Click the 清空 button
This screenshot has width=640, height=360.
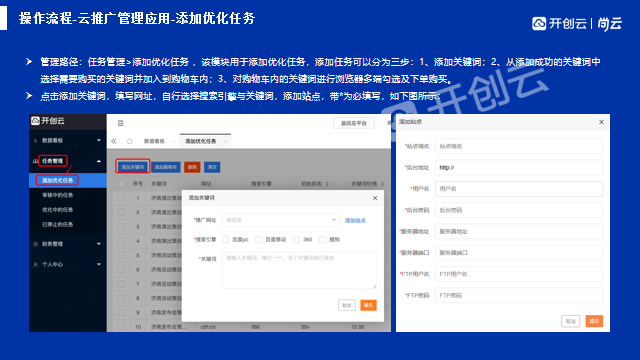pyautogui.click(x=212, y=167)
